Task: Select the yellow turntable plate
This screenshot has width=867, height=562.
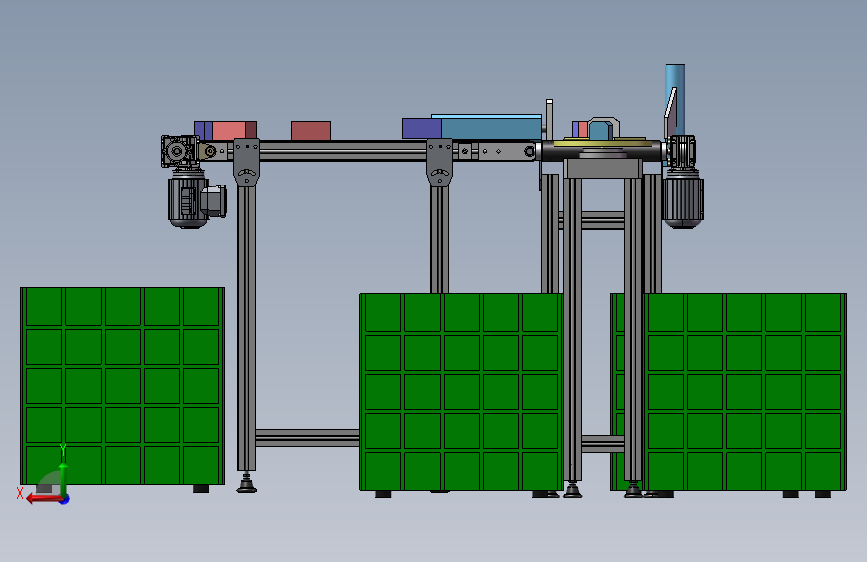Action: click(604, 142)
